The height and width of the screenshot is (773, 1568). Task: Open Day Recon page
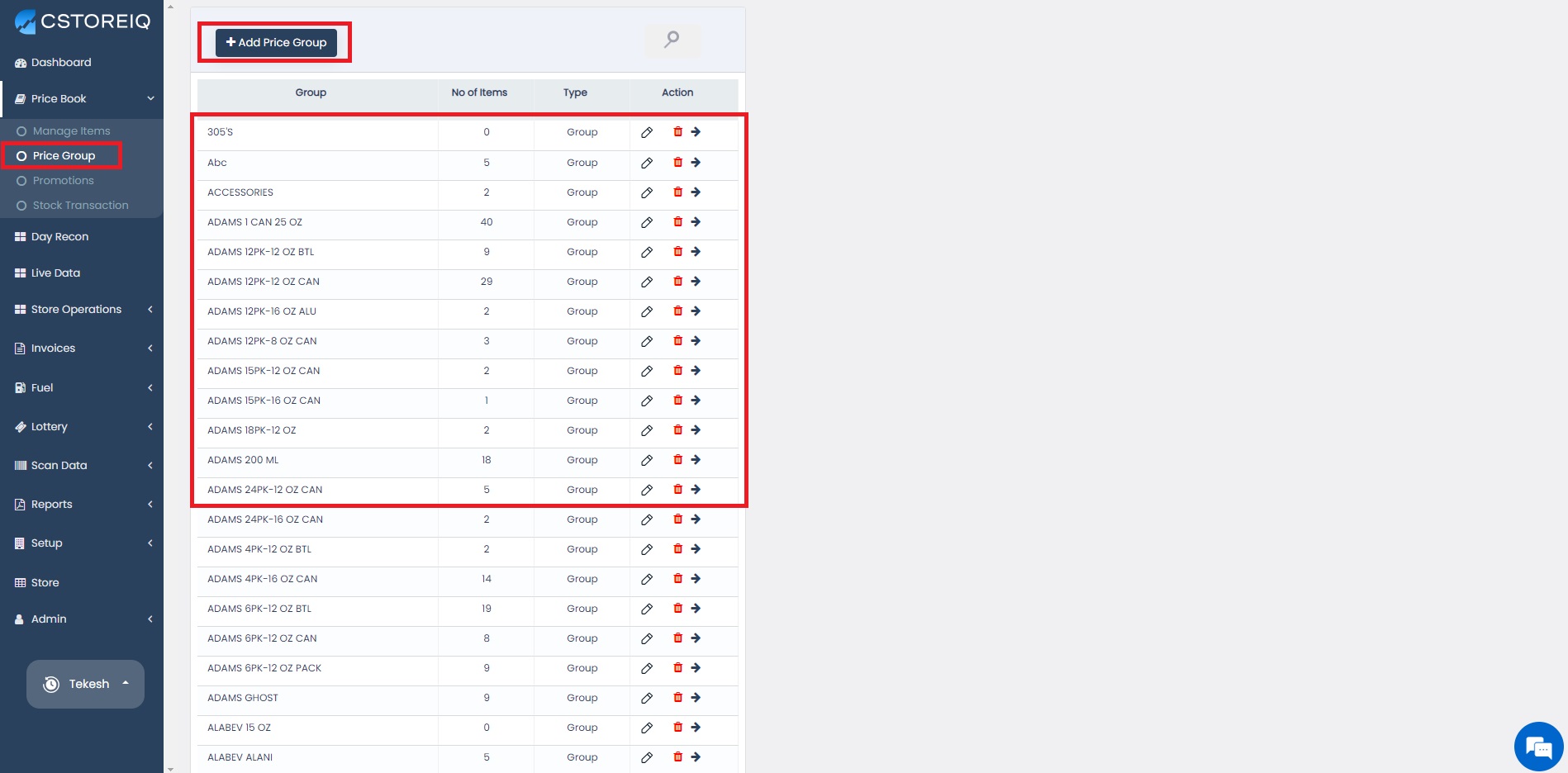(59, 237)
